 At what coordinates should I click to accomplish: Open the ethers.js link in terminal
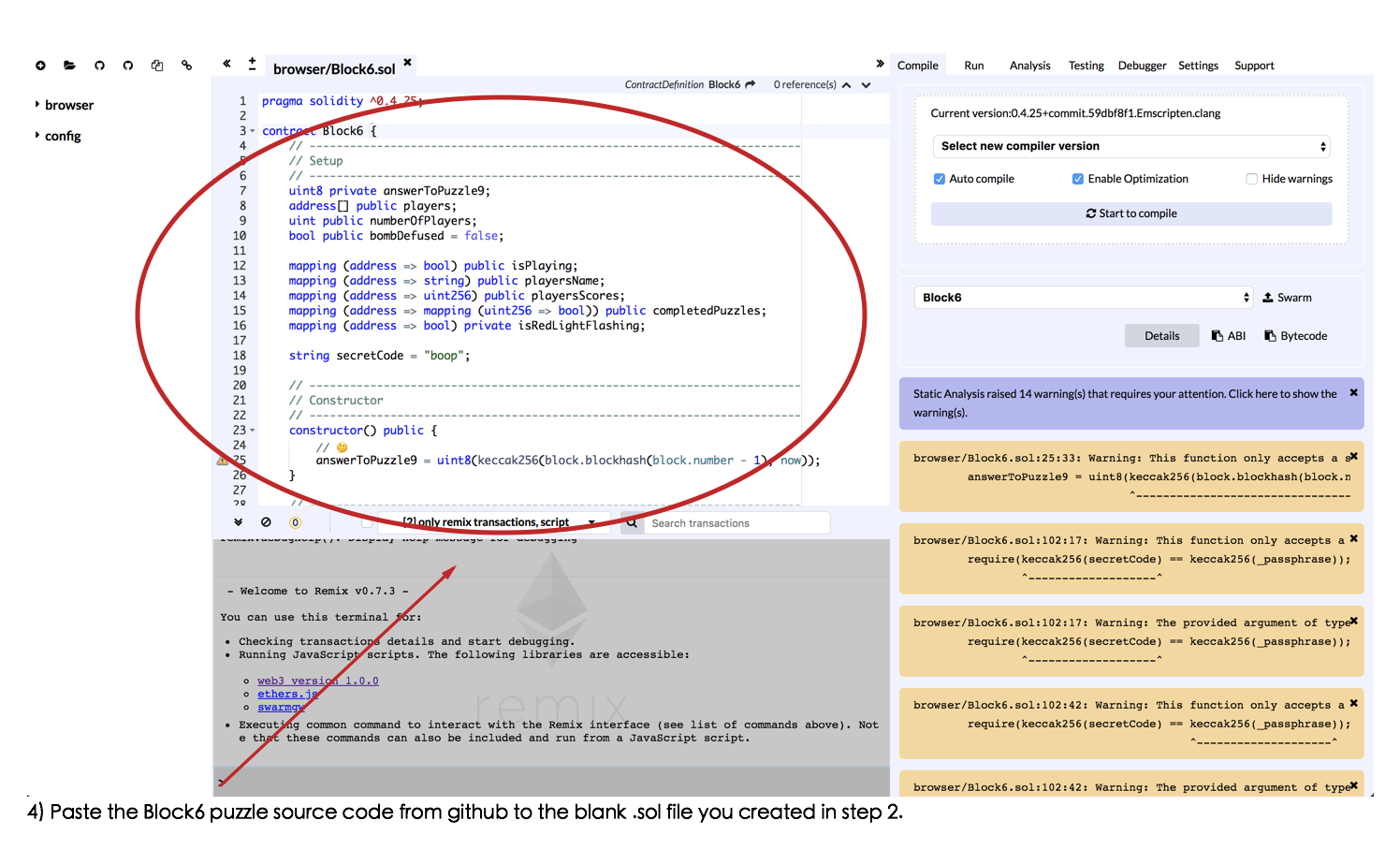pyautogui.click(x=288, y=694)
